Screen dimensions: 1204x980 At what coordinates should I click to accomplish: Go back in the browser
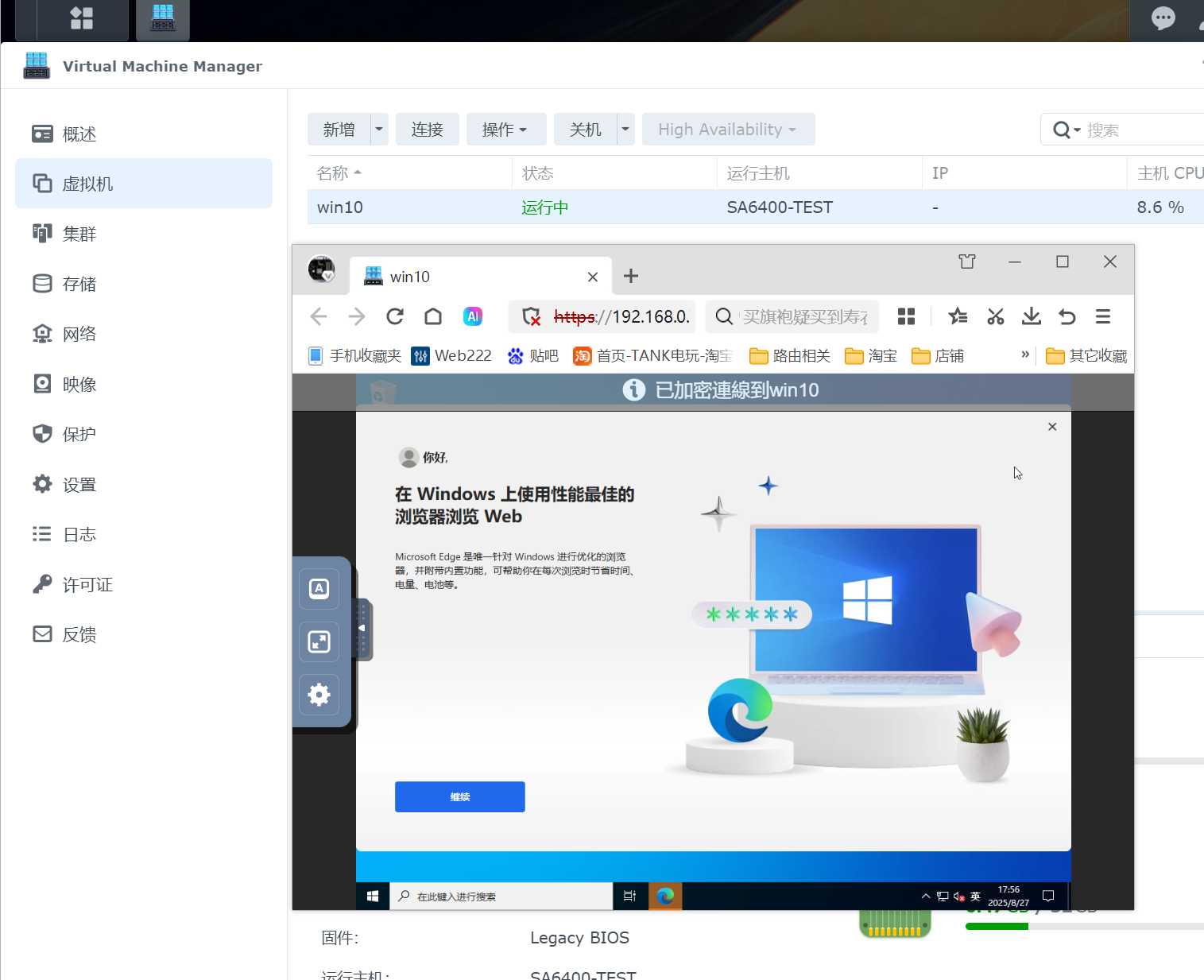point(319,316)
